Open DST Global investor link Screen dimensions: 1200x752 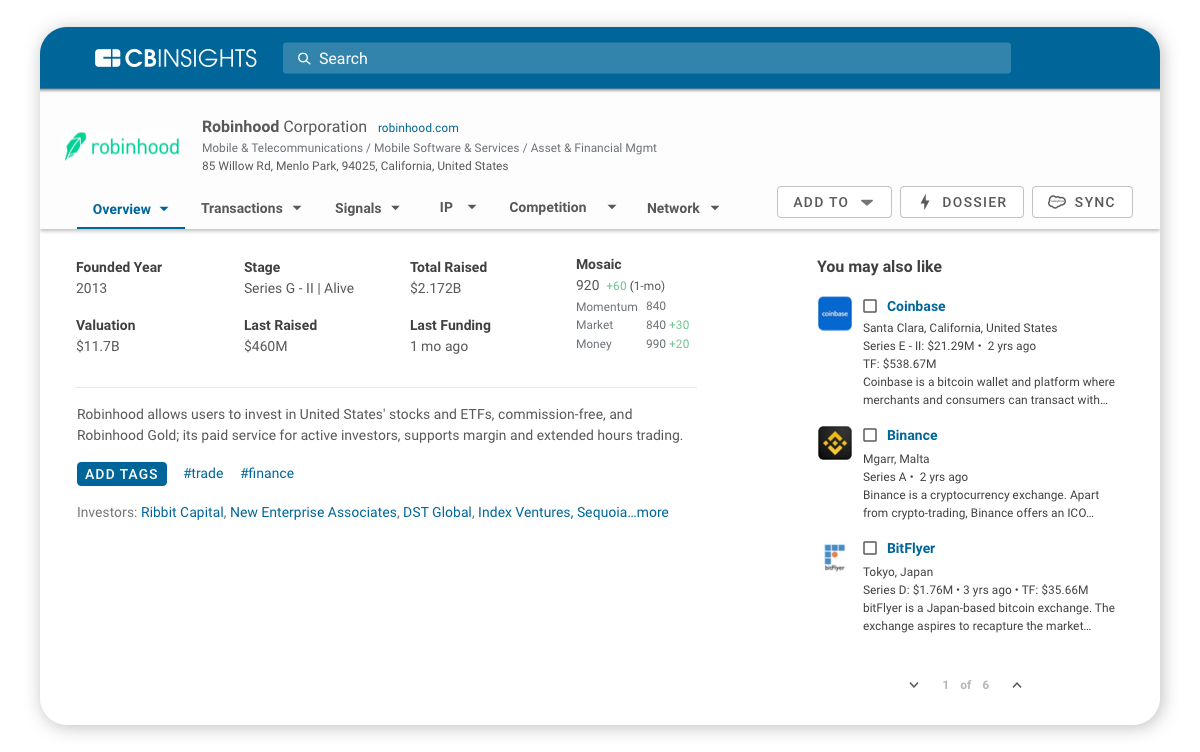click(x=437, y=512)
